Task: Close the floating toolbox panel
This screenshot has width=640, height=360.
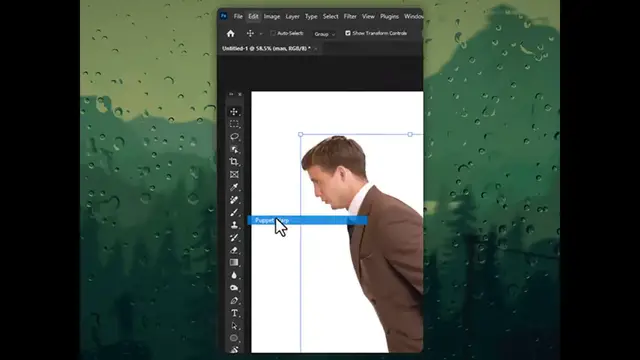Action: pos(240,94)
